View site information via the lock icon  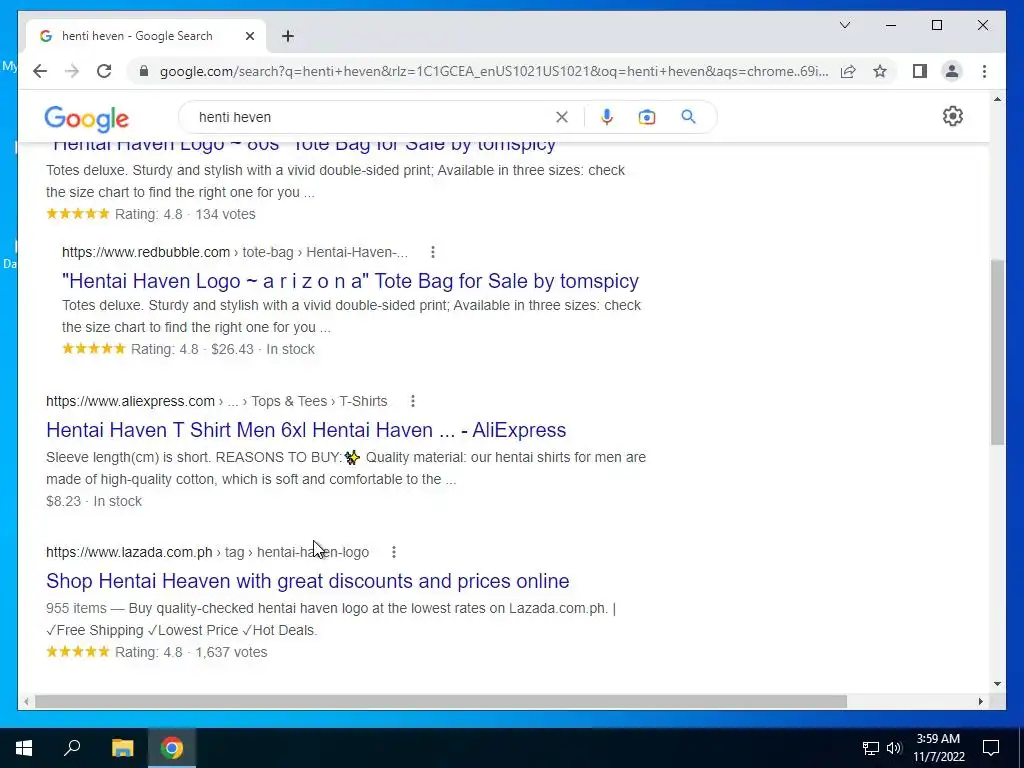coord(144,71)
